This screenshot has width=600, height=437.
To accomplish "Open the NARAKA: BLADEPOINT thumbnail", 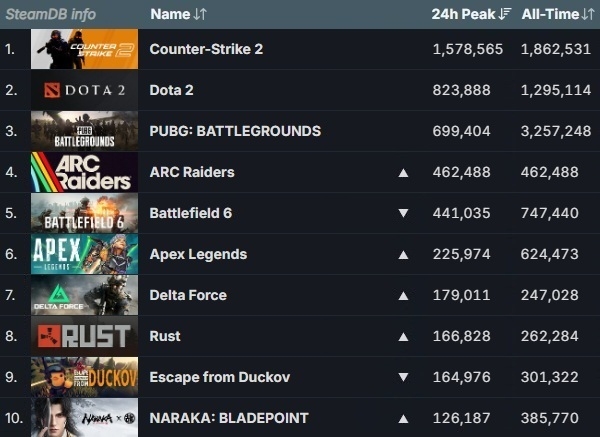I will click(84, 418).
